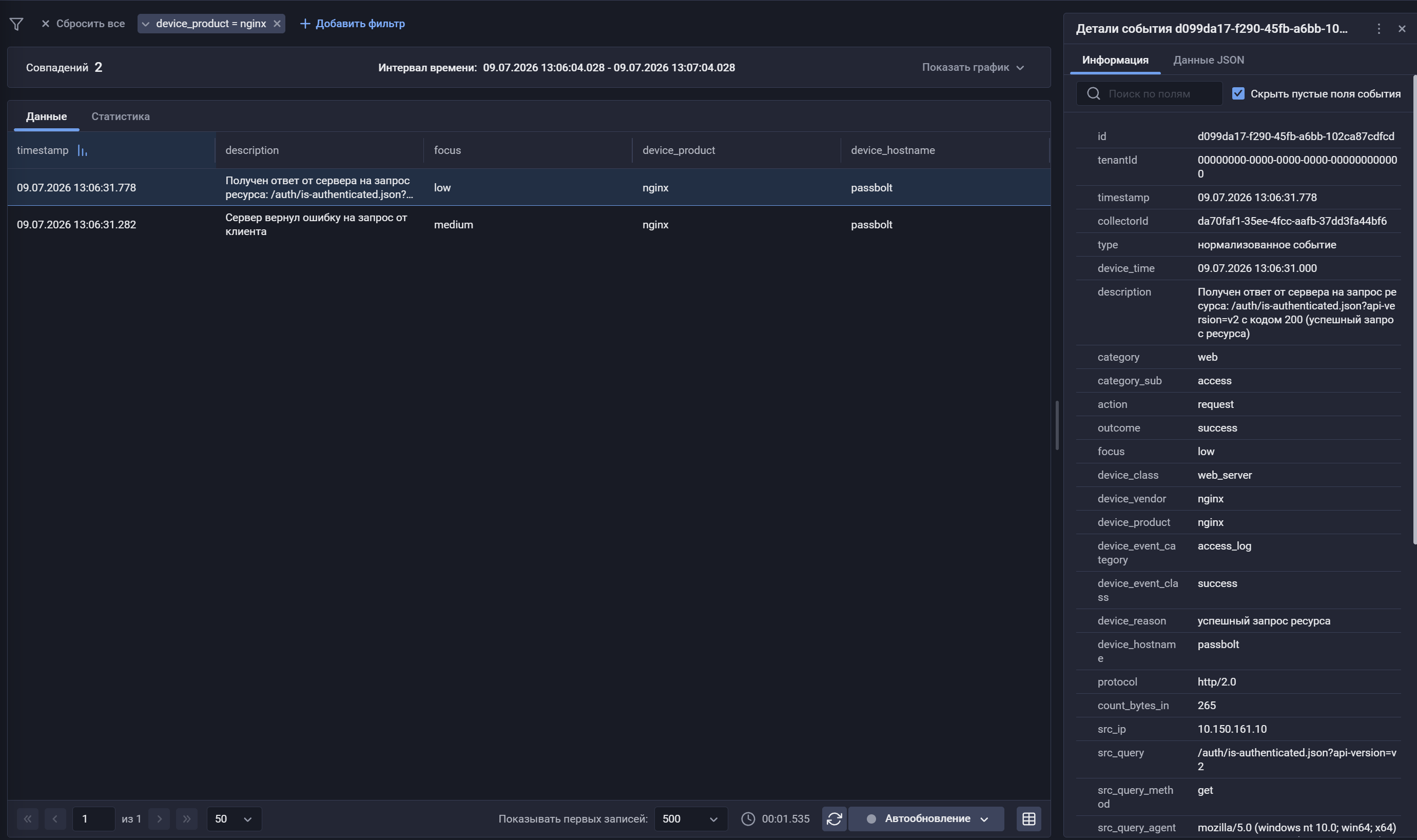Click the device_hostname column header
Screen dimensions: 1417x840
(x=892, y=150)
